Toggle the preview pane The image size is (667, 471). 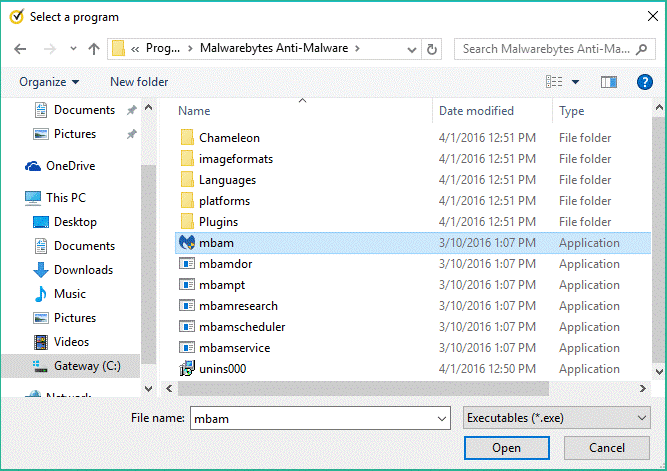609,82
